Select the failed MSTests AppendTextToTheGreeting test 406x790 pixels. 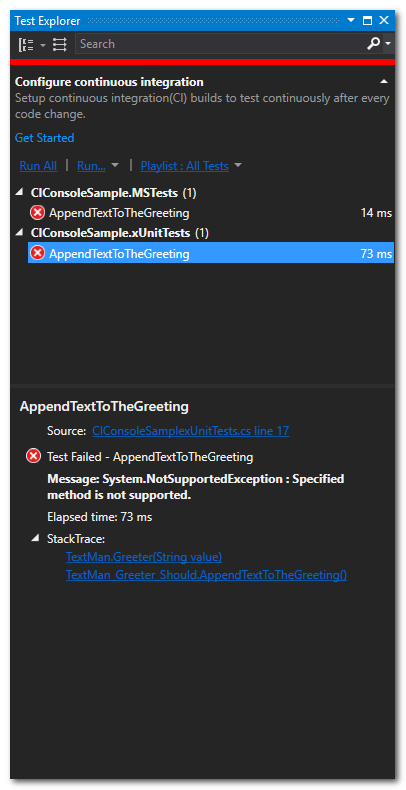pyautogui.click(x=211, y=213)
